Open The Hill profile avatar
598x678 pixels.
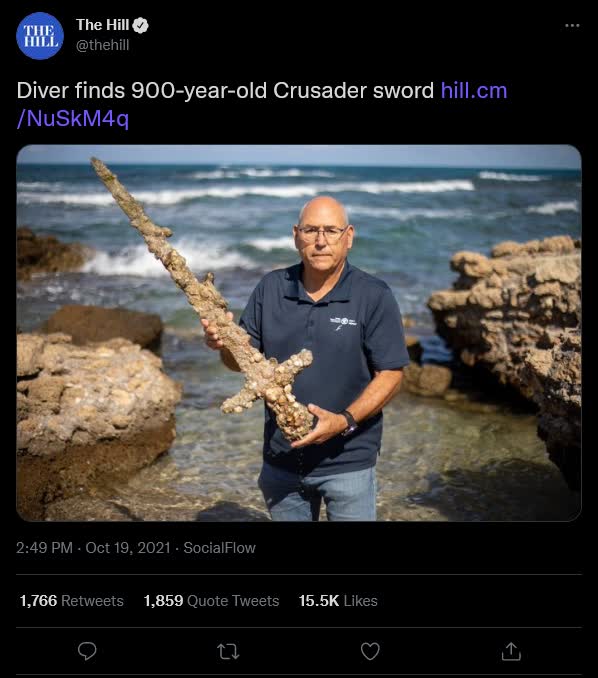[x=40, y=36]
